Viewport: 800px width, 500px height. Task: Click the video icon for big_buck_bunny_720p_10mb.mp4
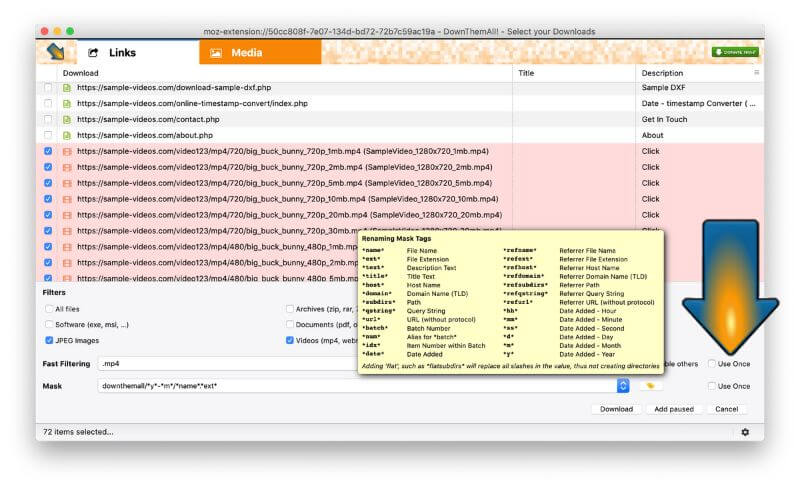(67, 199)
